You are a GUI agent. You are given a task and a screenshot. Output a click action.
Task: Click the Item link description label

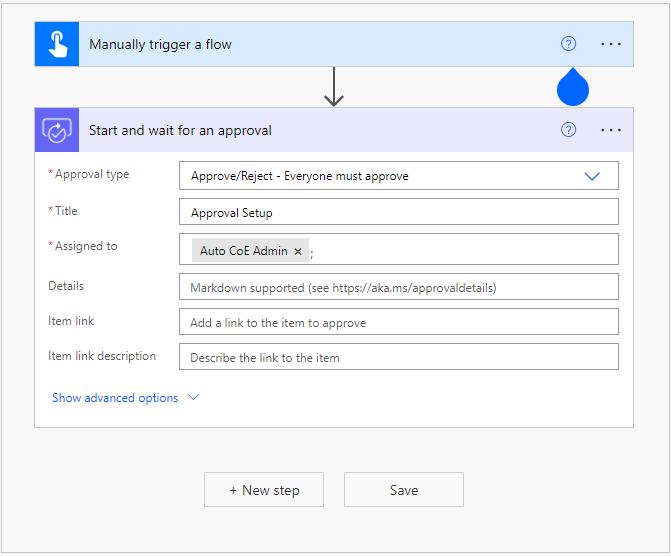click(102, 356)
